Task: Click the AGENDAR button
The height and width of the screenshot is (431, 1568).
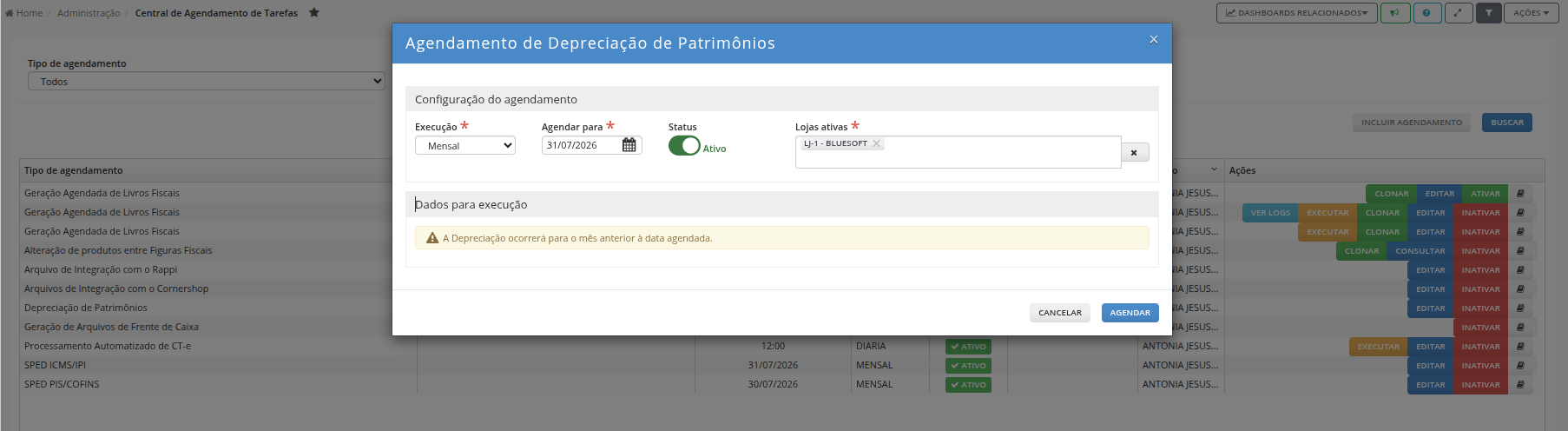Action: point(1130,313)
